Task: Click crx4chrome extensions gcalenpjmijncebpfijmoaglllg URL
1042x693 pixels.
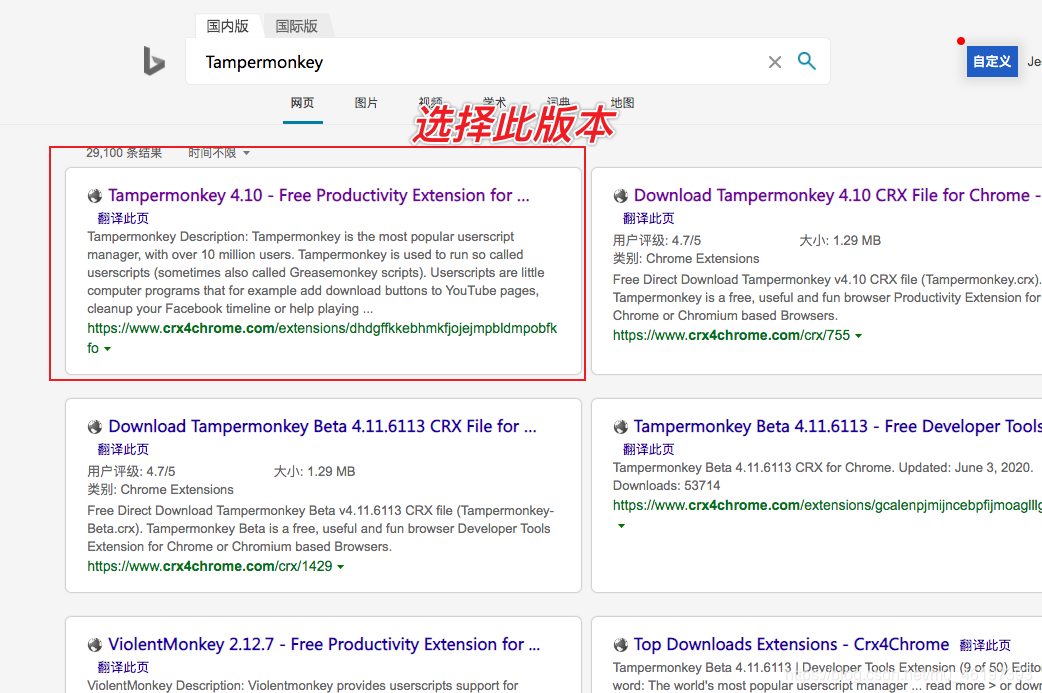Action: click(827, 506)
